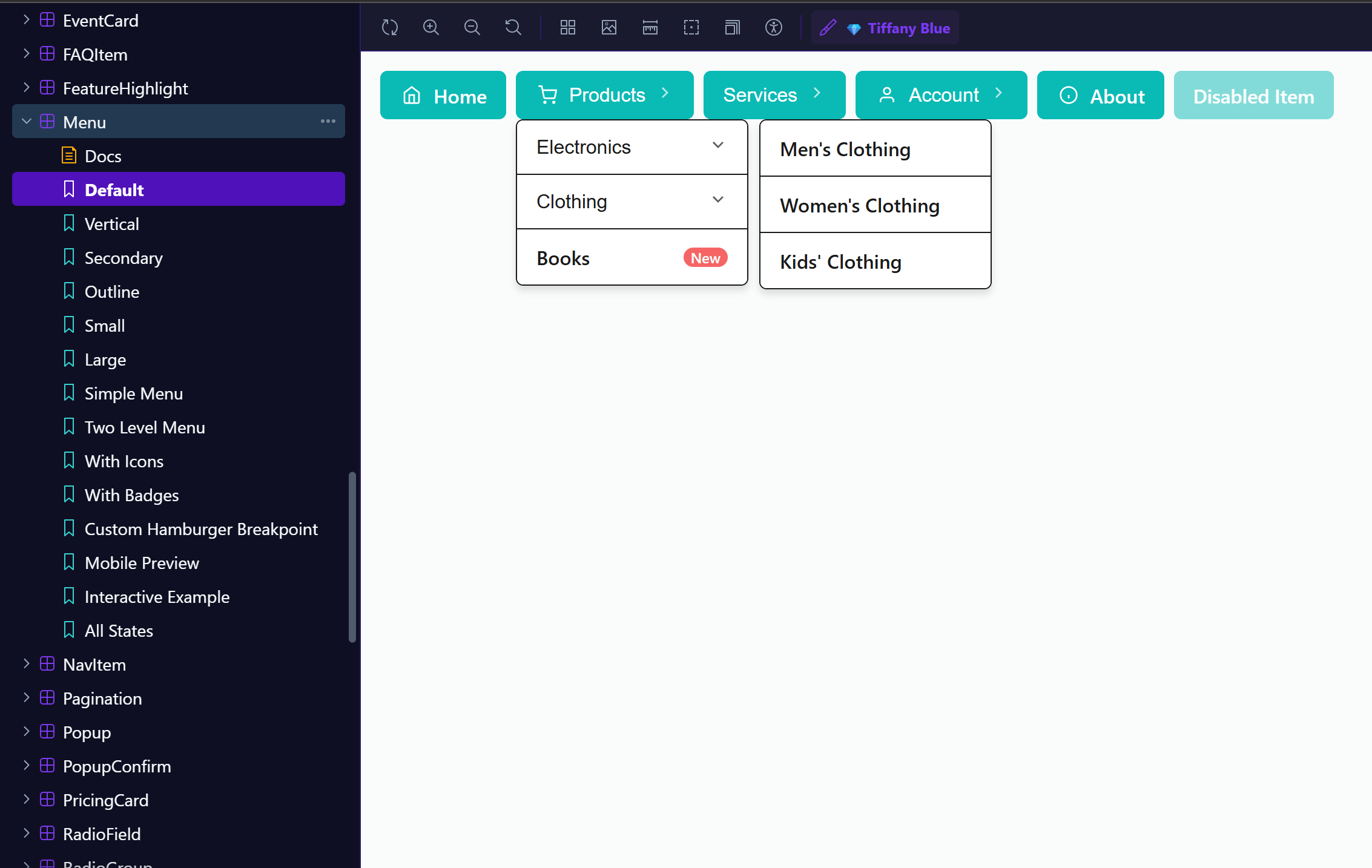The image size is (1372, 868).
Task: Zoom in on the canvas
Action: click(x=430, y=27)
